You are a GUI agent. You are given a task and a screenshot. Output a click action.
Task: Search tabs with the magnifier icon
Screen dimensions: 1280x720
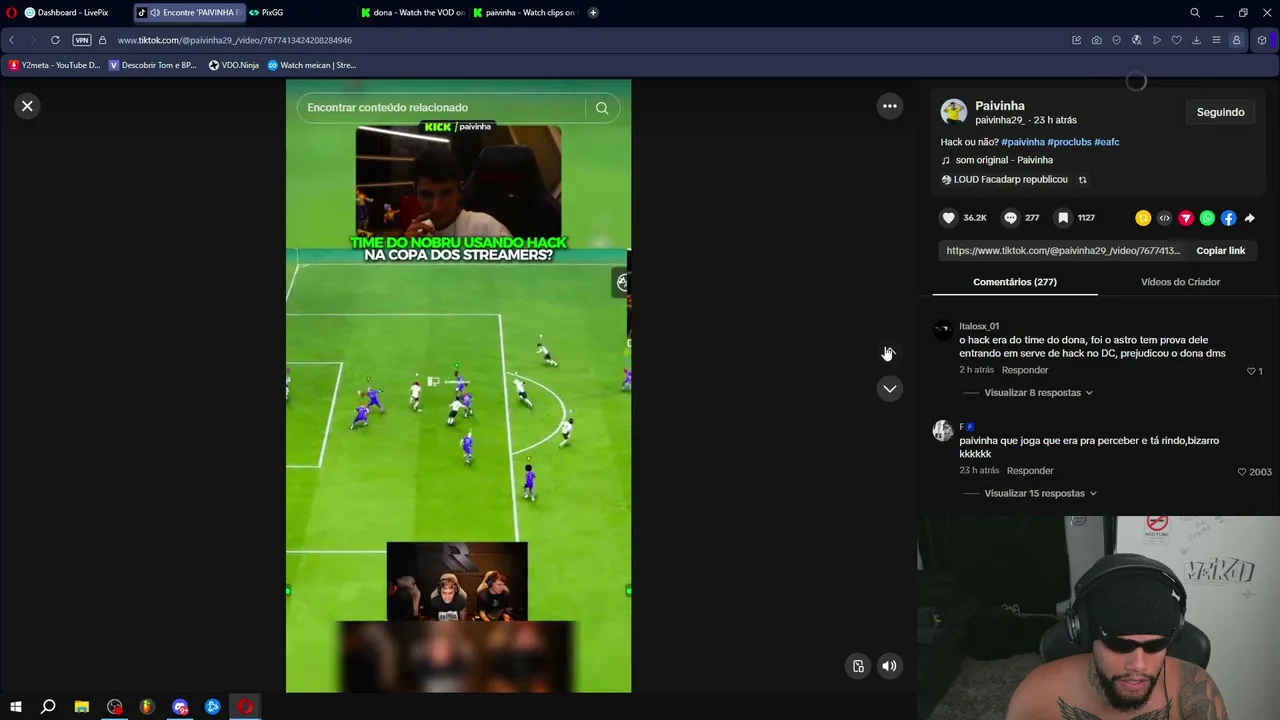point(1195,13)
